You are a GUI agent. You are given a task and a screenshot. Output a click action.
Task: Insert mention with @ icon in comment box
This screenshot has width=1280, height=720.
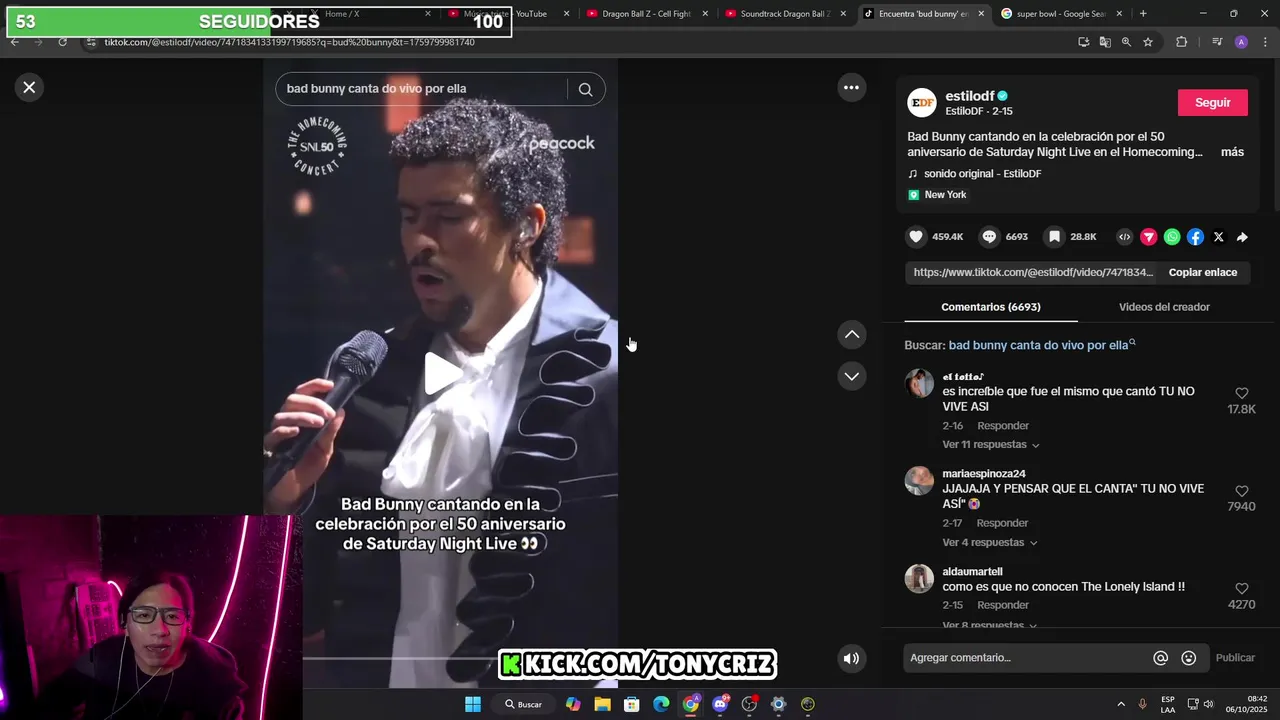click(1160, 658)
